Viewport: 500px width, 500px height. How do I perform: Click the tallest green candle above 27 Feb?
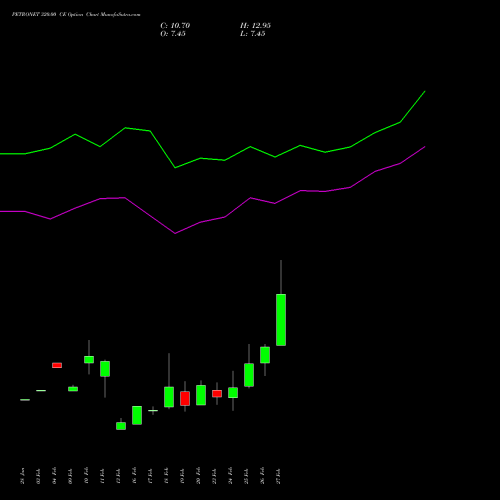281,320
